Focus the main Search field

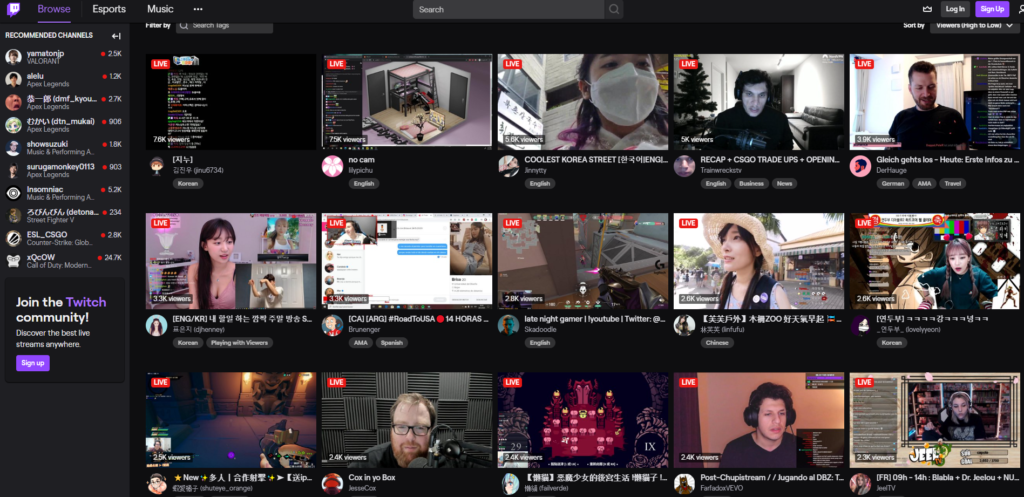click(509, 9)
